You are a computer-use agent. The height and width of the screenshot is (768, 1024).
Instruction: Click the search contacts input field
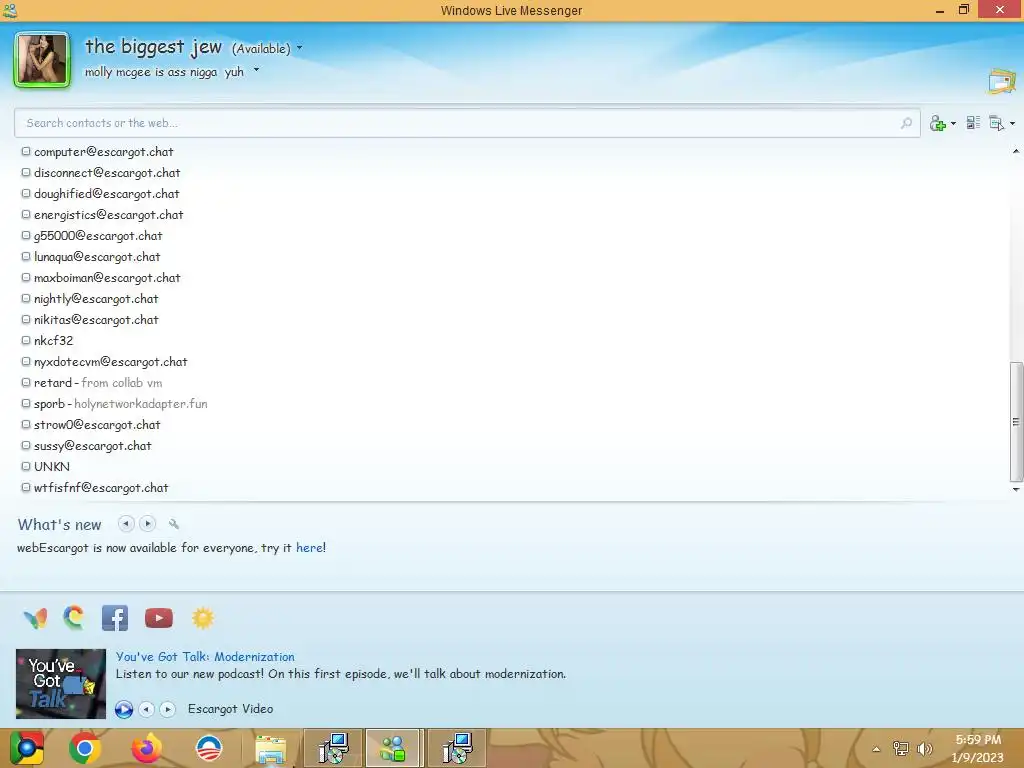[467, 123]
